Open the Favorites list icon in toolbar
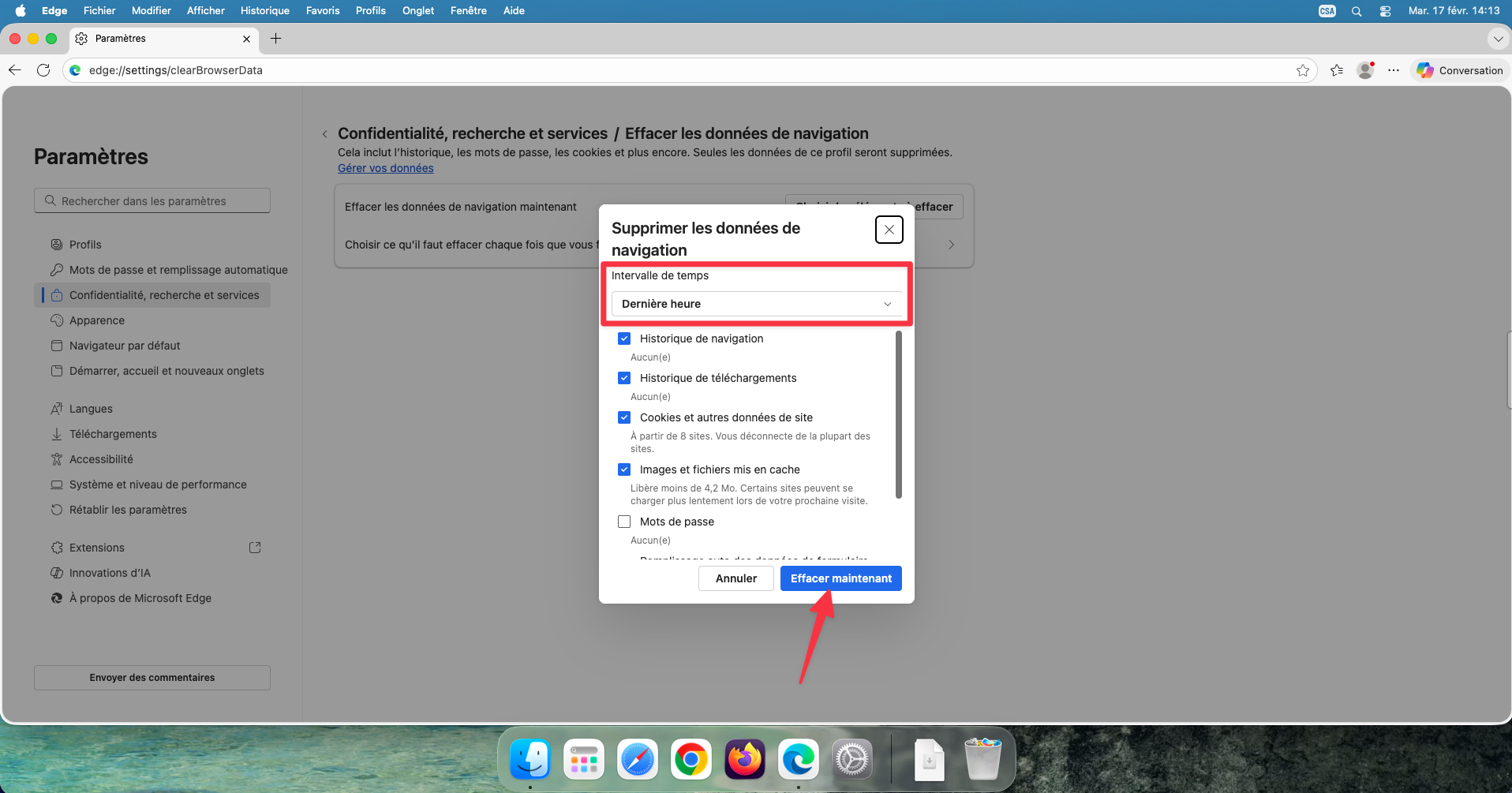Screen dimensions: 1512x793 pos(1337,70)
